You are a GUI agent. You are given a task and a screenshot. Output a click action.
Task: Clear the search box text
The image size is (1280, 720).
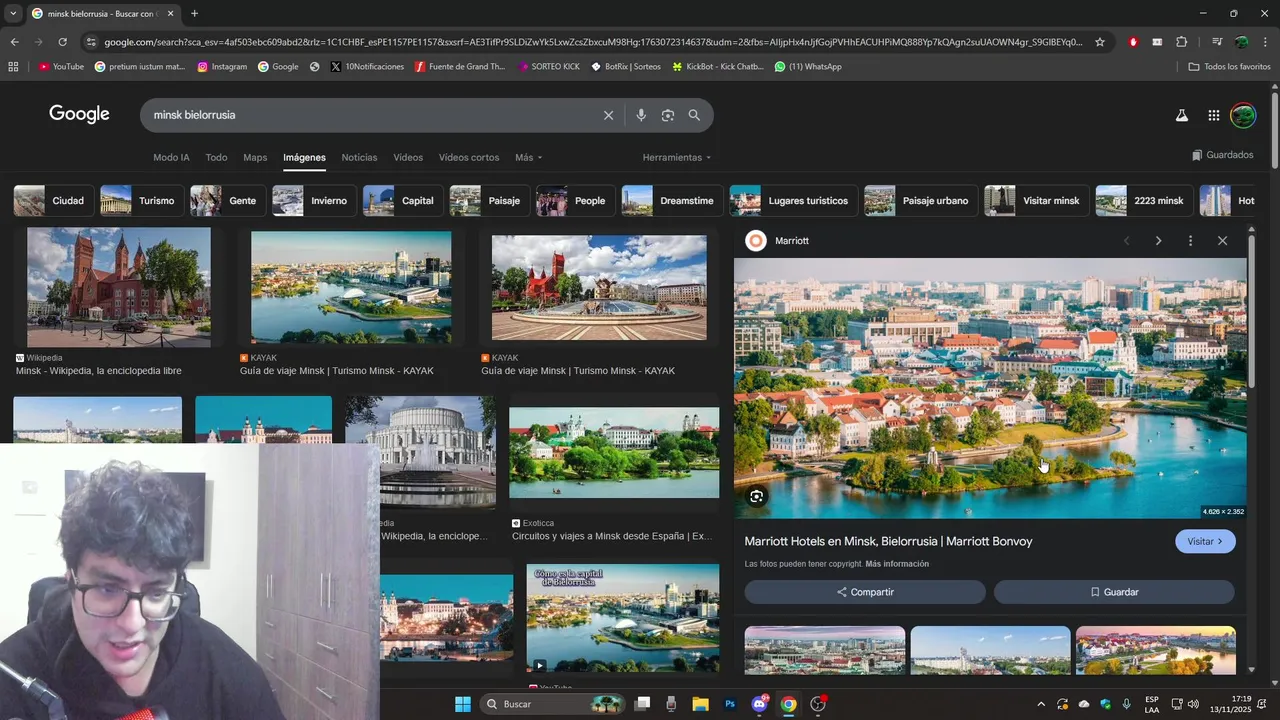coord(608,115)
